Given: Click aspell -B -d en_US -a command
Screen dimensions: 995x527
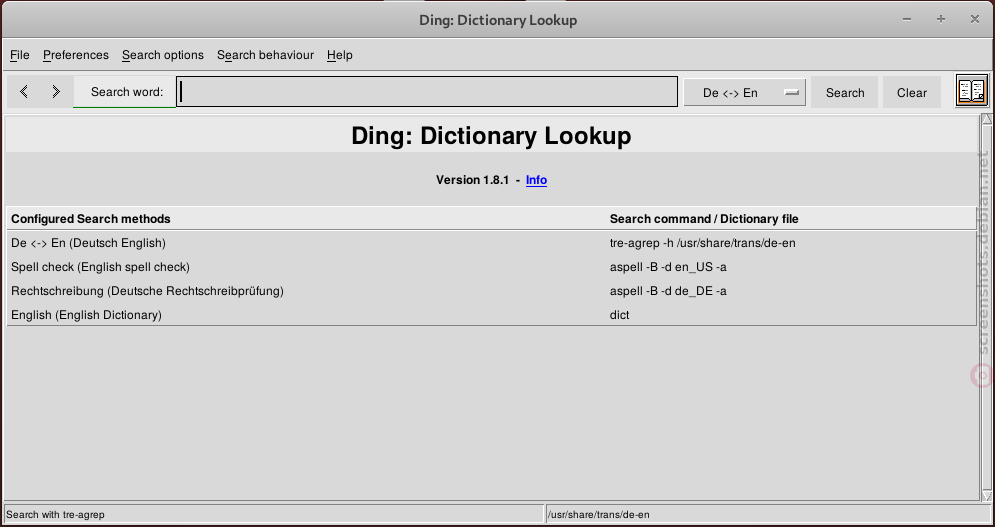Looking at the screenshot, I should pyautogui.click(x=668, y=267).
